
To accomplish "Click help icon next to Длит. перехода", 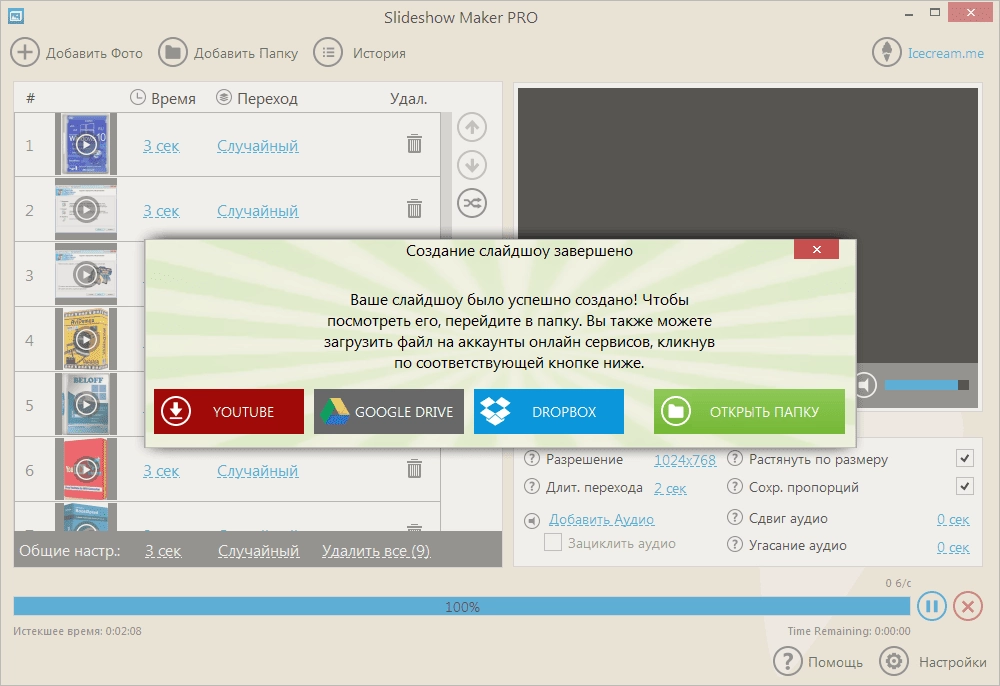I will click(x=532, y=486).
